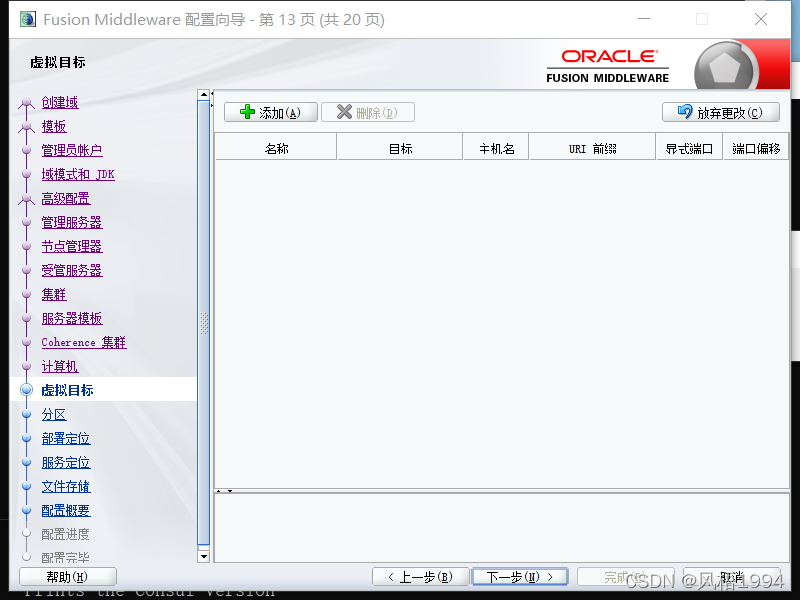Open the 高级配置 step link

66,198
